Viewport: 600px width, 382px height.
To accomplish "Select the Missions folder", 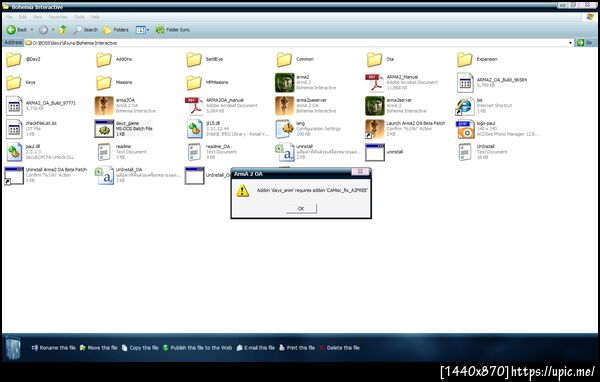I will (114, 82).
